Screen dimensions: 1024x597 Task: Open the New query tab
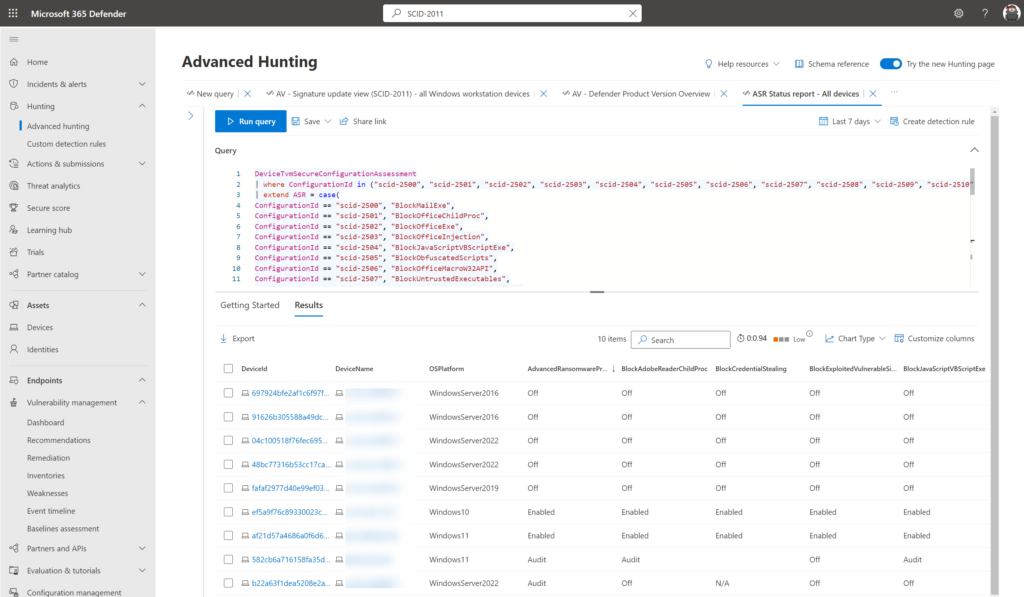[215, 93]
